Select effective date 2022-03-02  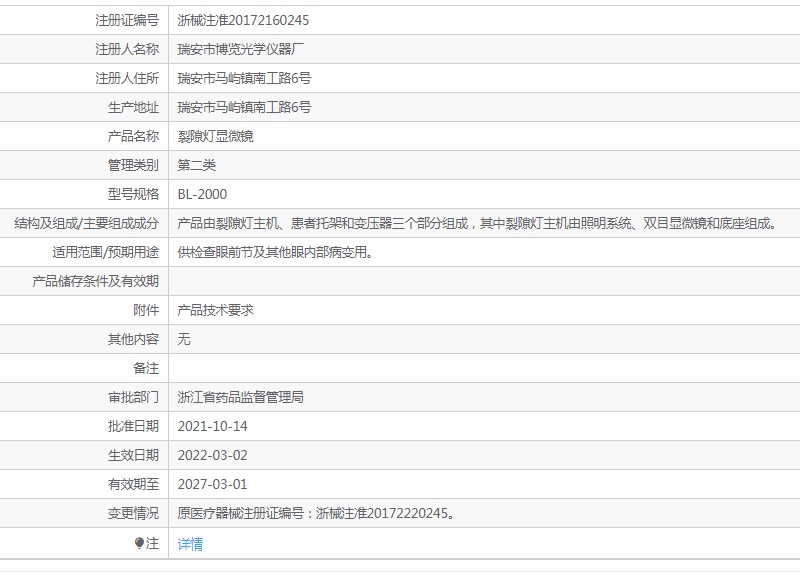pos(212,455)
